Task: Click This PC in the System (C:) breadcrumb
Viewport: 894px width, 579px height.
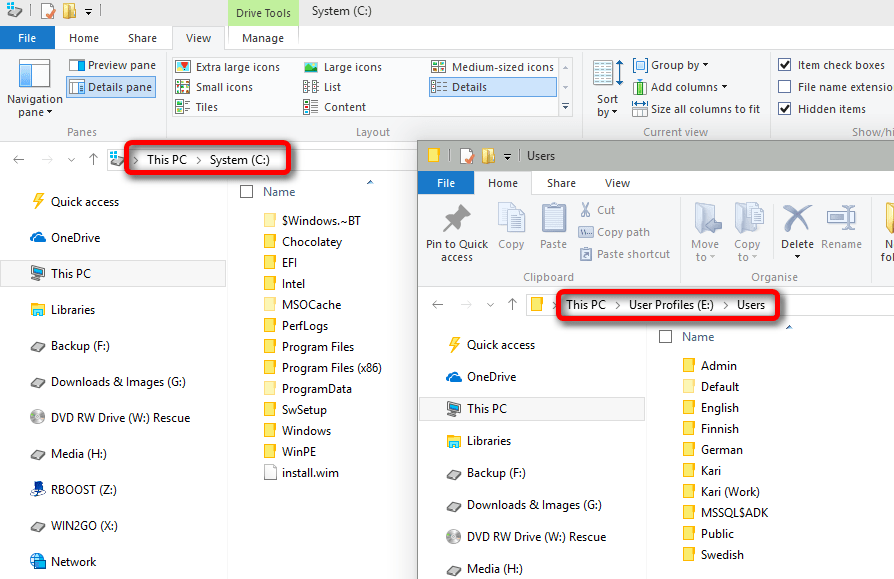Action: click(x=166, y=158)
